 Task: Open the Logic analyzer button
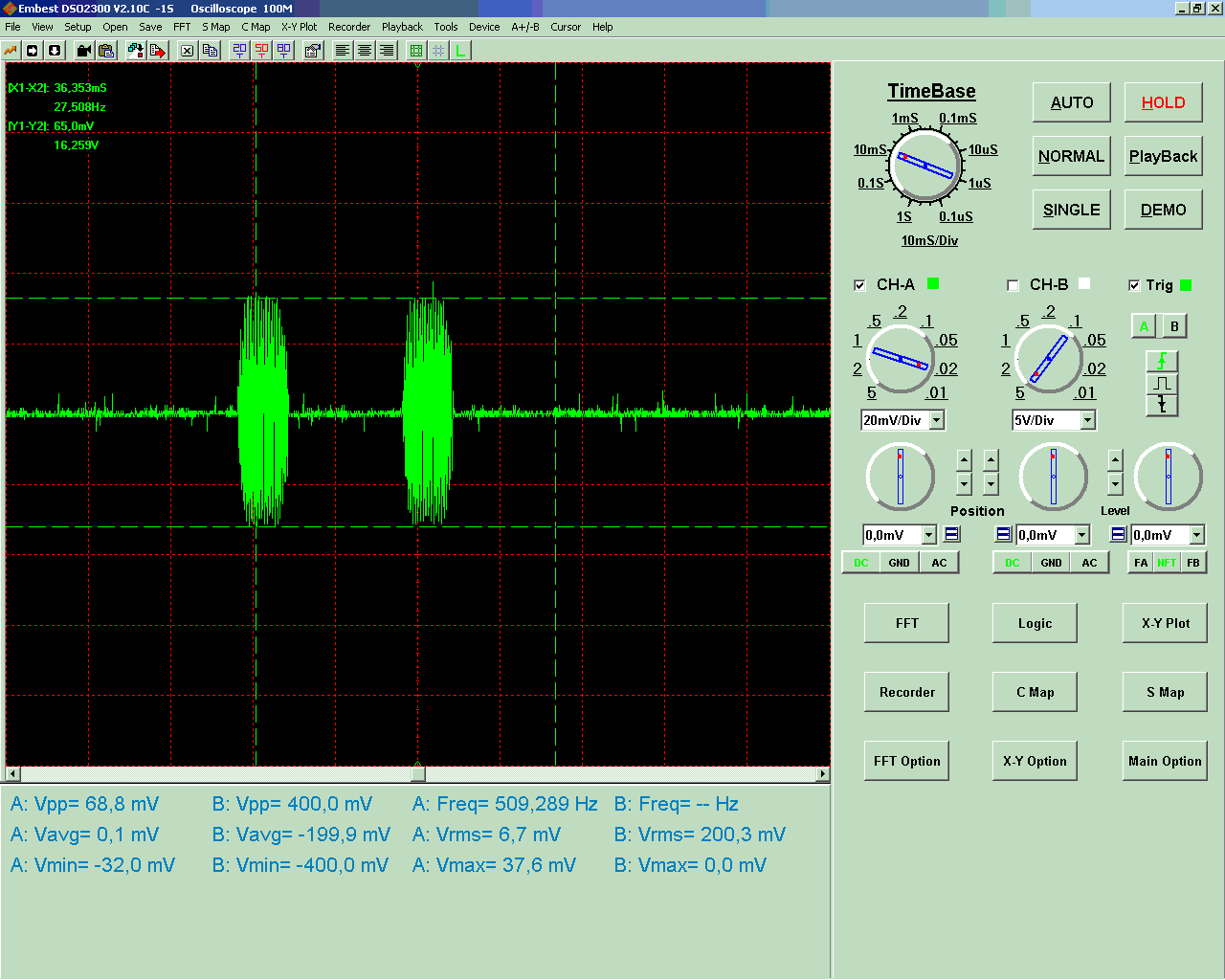pyautogui.click(x=1035, y=623)
